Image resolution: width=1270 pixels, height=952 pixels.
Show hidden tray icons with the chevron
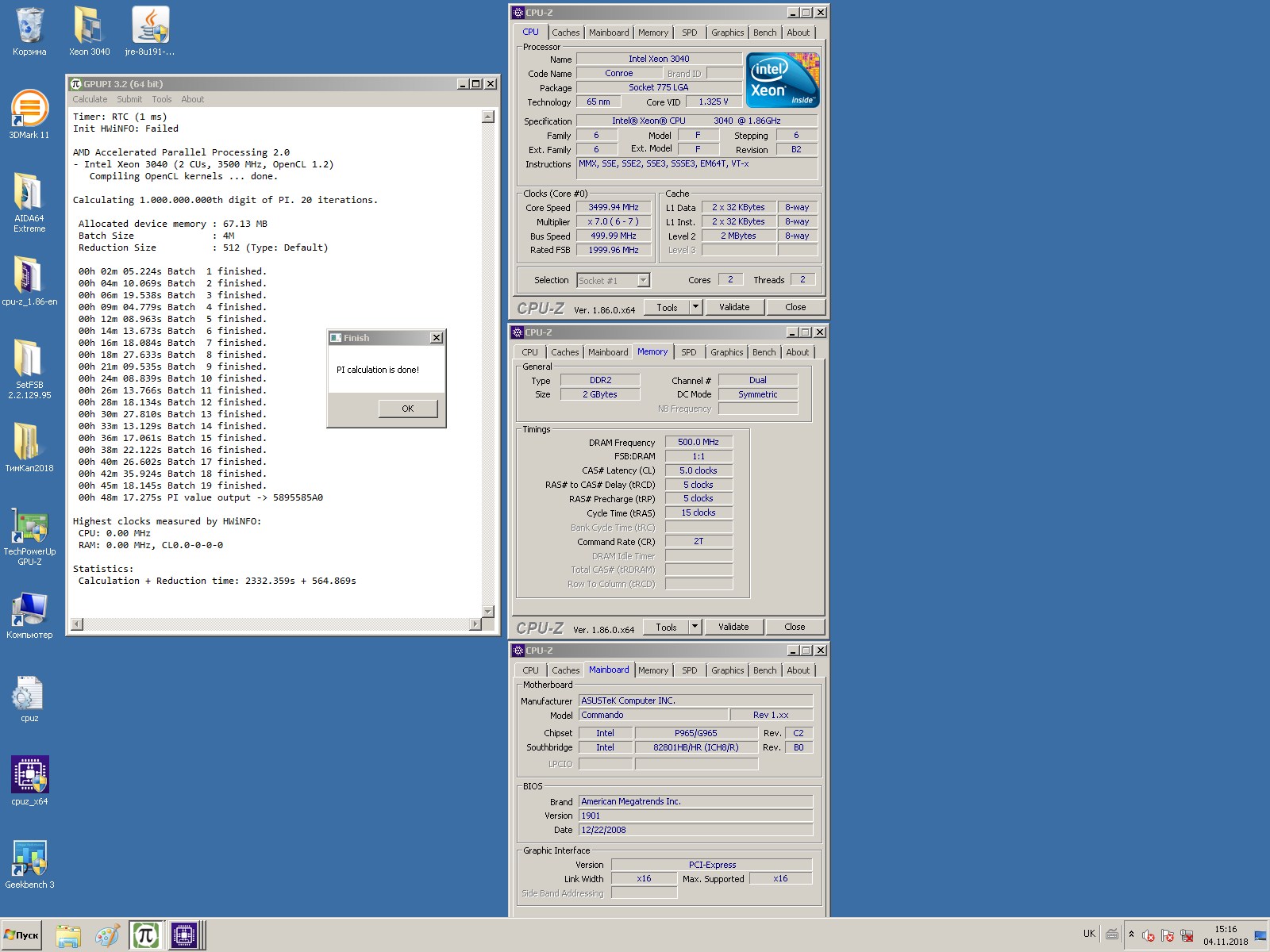[x=1131, y=935]
